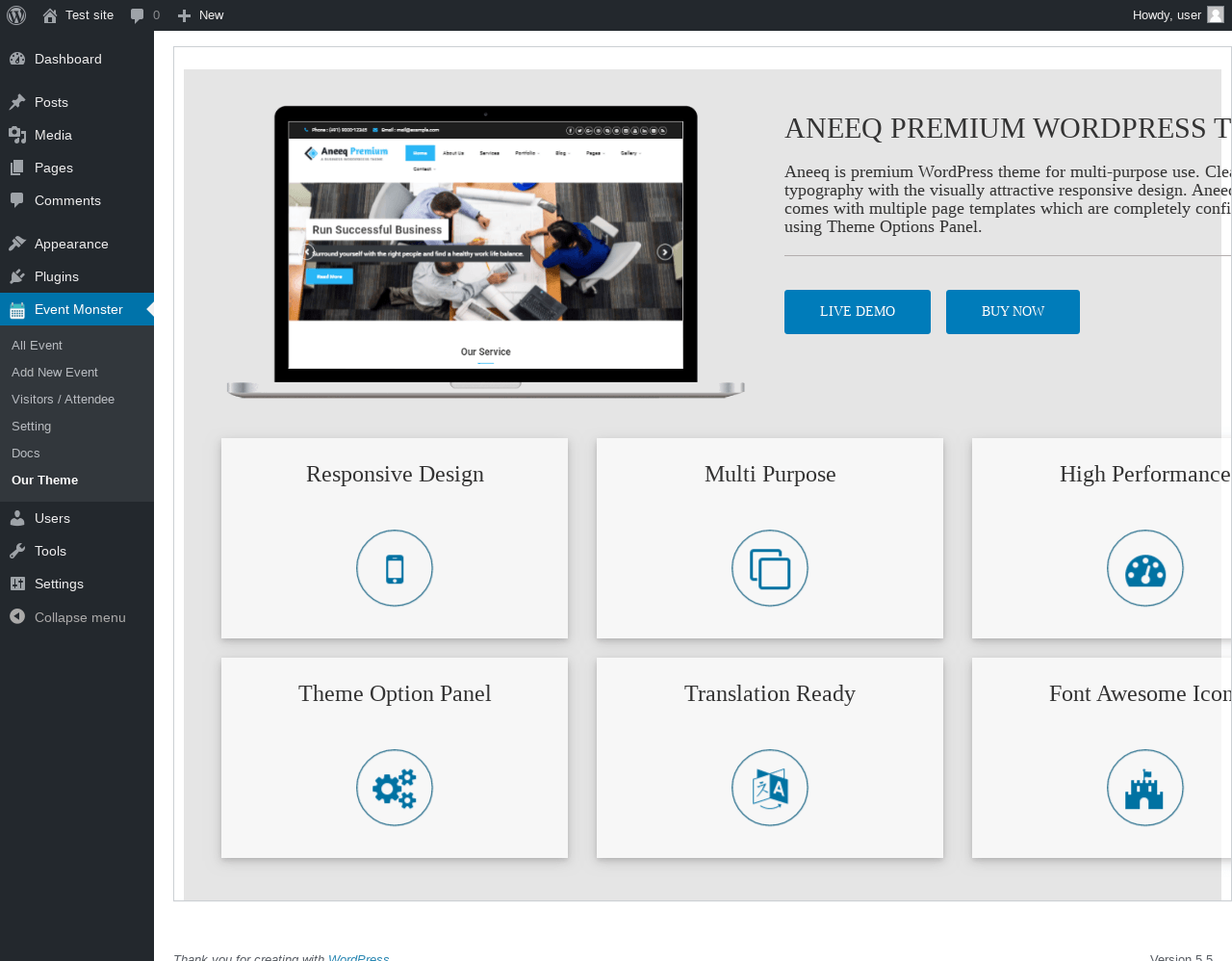Click the Font Awesome Icon heading
The image size is (1232, 961).
1141,693
